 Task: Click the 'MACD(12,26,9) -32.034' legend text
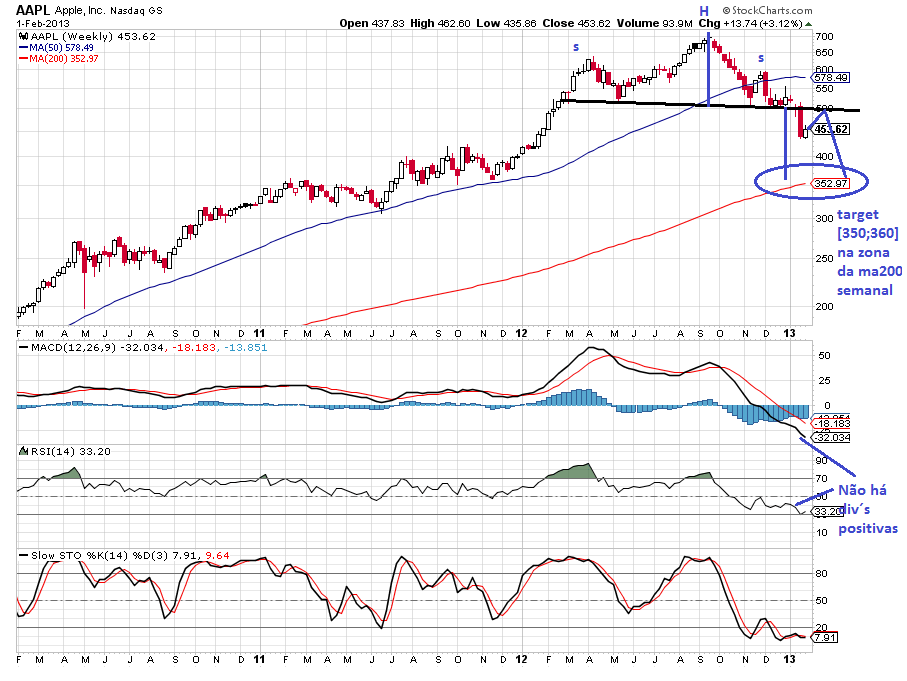pyautogui.click(x=97, y=348)
